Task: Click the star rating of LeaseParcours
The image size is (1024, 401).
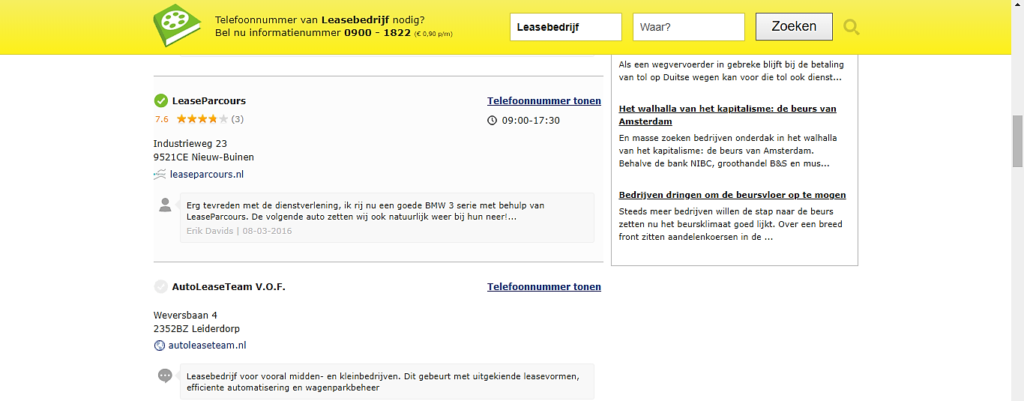Action: [202, 119]
